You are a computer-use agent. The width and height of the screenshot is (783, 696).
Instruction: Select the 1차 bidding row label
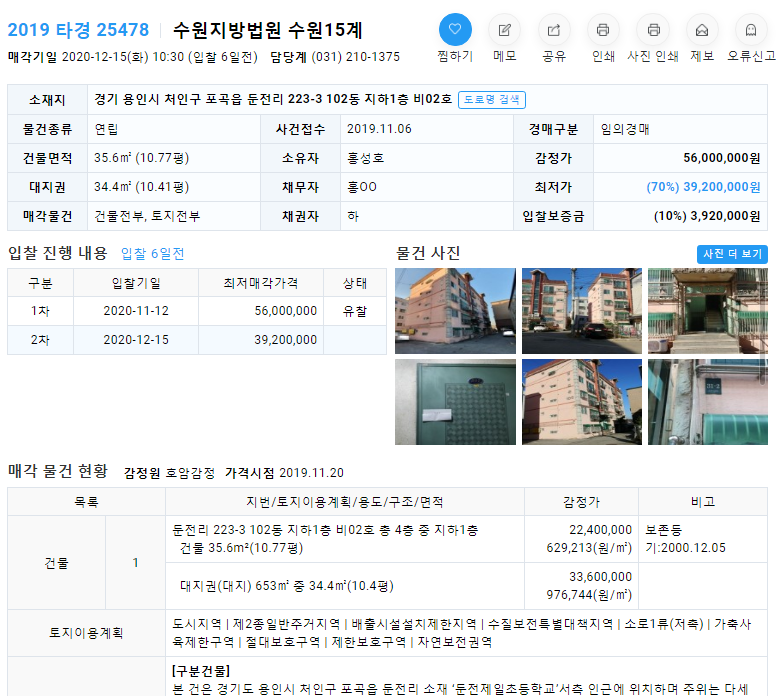(40, 311)
